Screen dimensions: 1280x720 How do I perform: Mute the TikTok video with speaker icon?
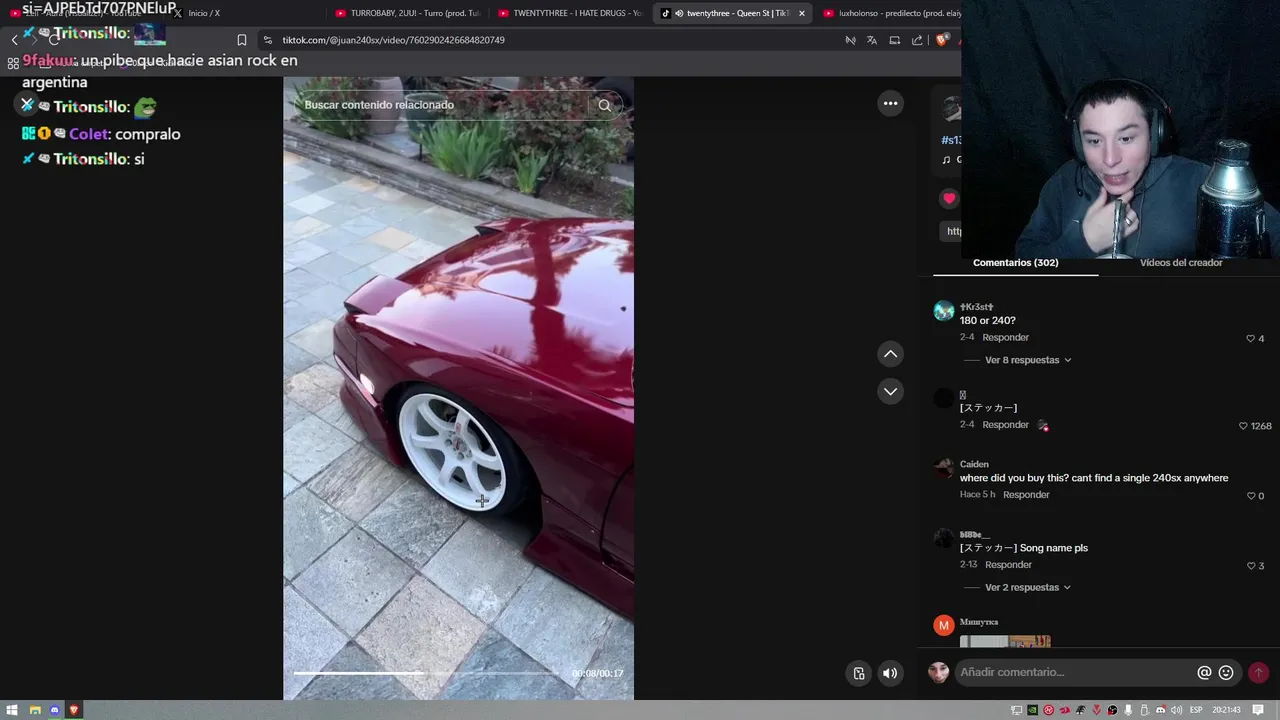coord(889,673)
